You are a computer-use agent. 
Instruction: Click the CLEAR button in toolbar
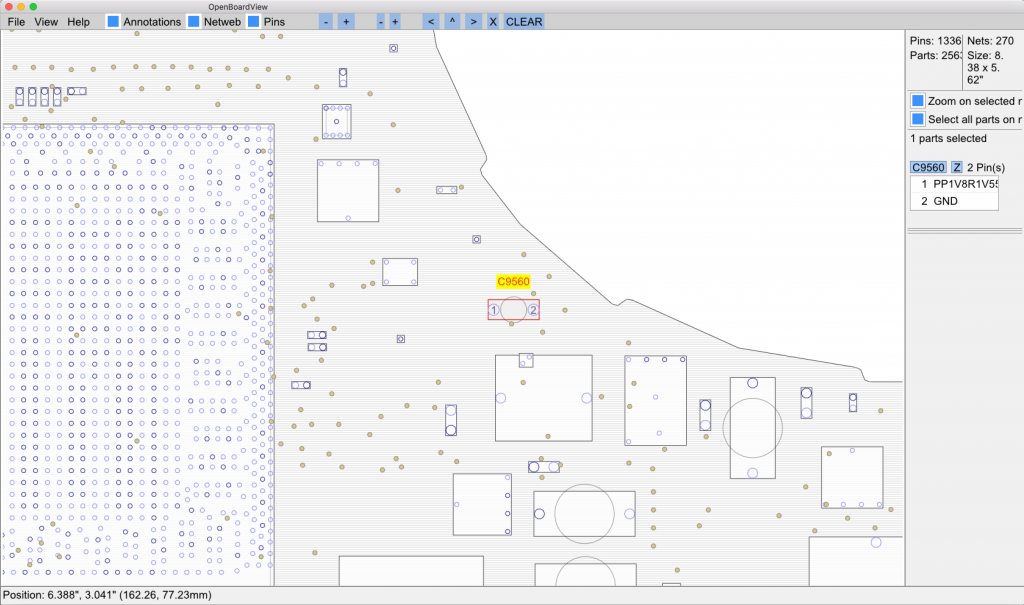click(524, 21)
